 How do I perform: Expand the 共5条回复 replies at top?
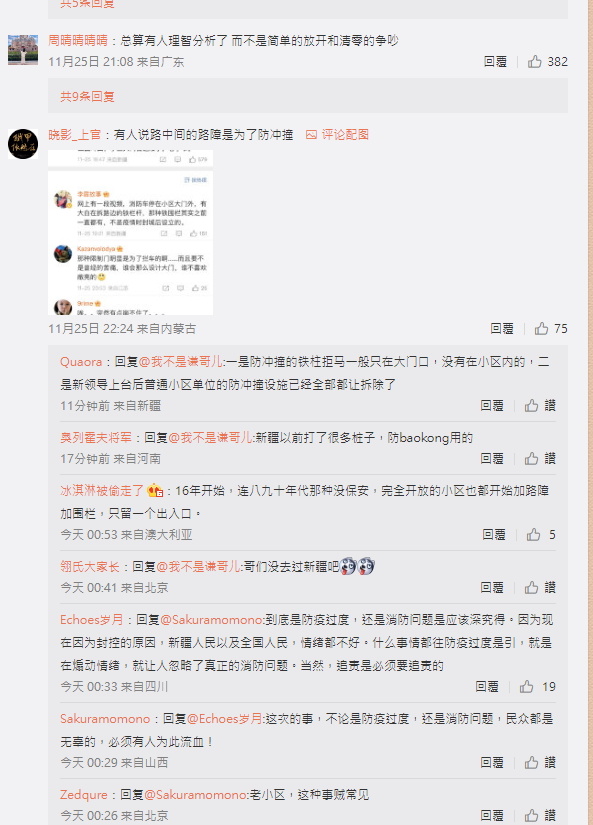click(x=87, y=4)
